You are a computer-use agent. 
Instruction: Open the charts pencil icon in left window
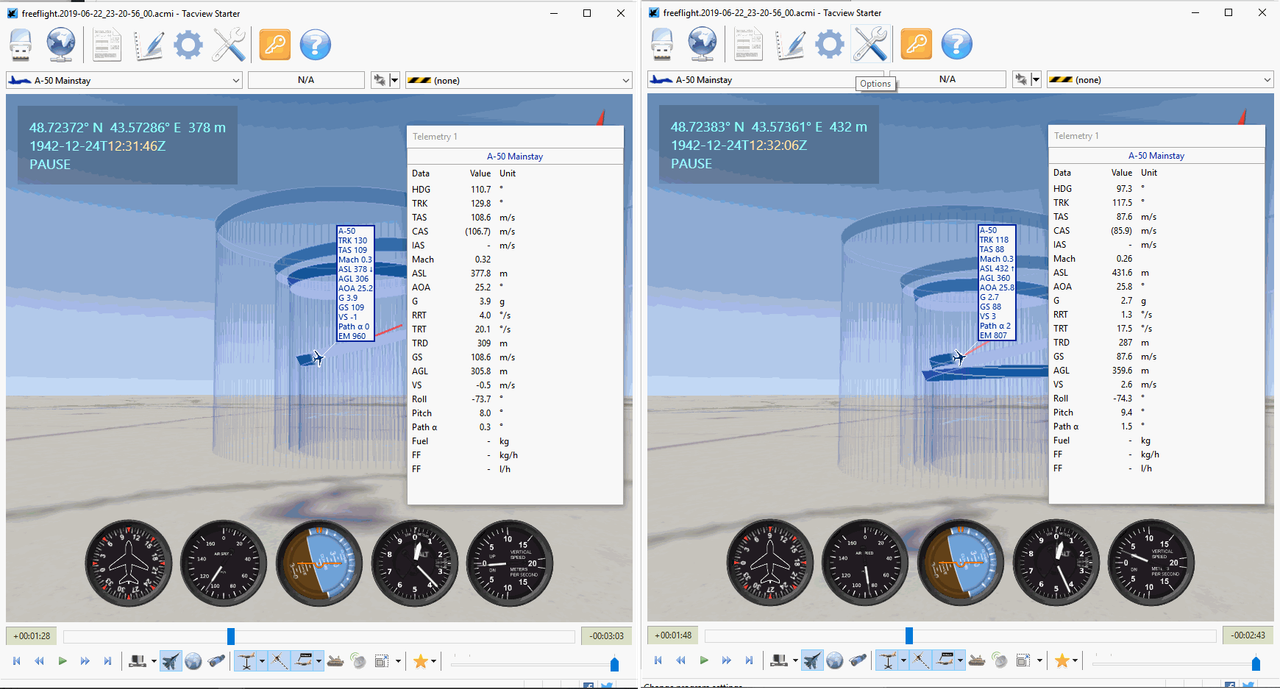click(x=148, y=44)
